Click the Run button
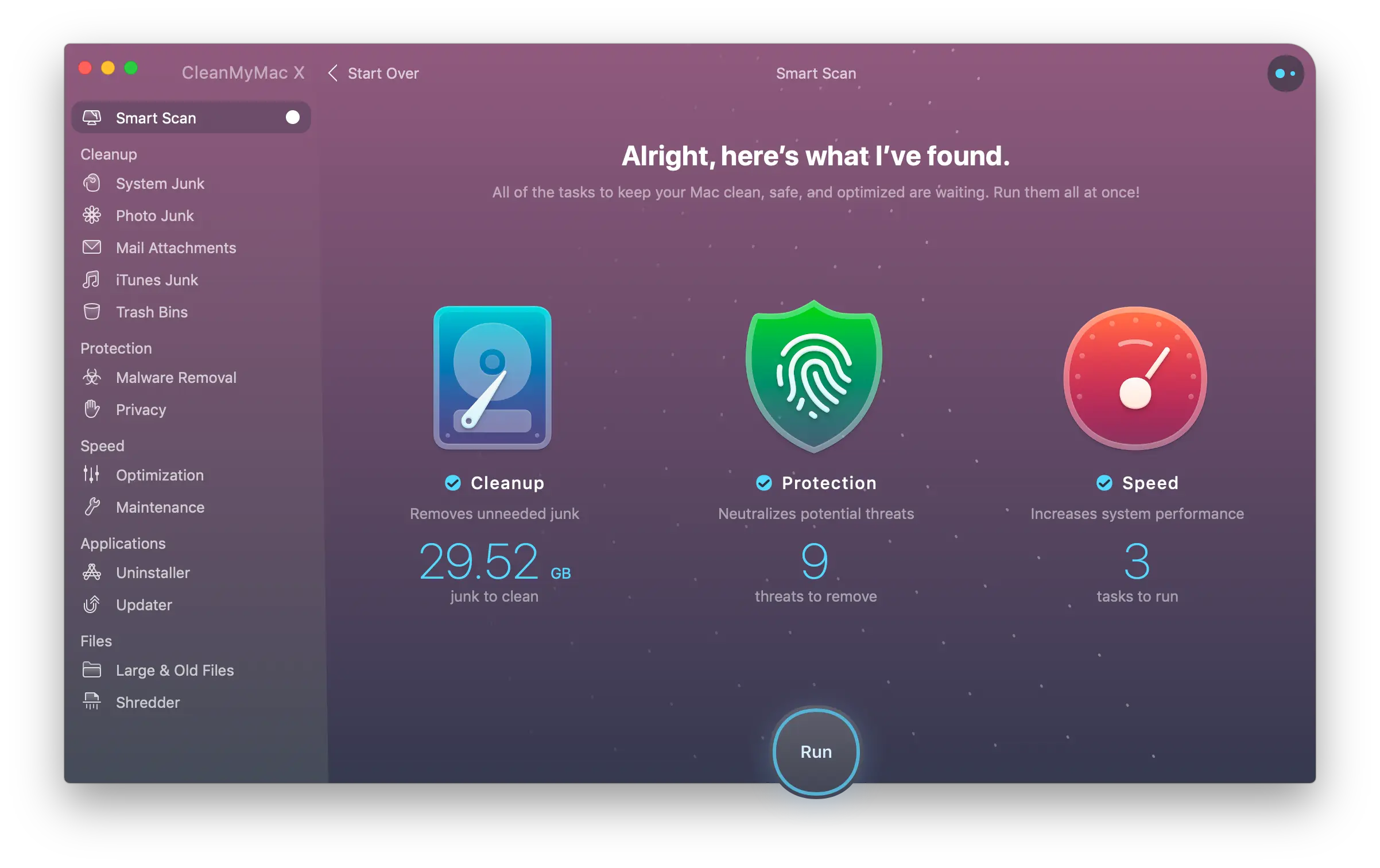Screen dimensions: 1380x868 pyautogui.click(x=816, y=751)
